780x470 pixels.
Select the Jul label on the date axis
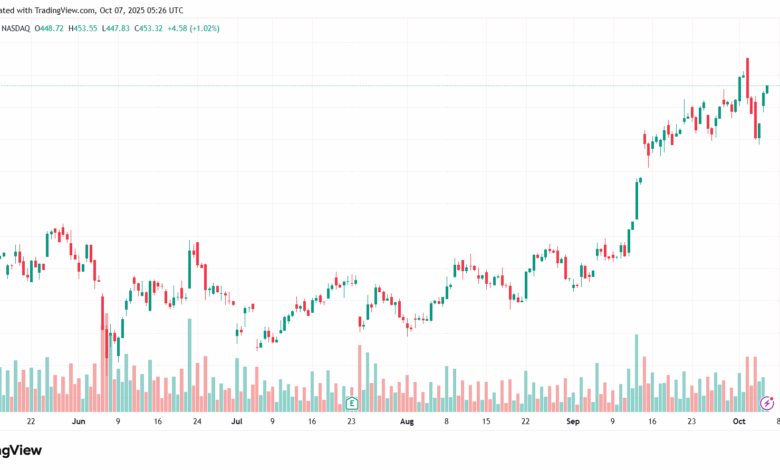coord(237,421)
